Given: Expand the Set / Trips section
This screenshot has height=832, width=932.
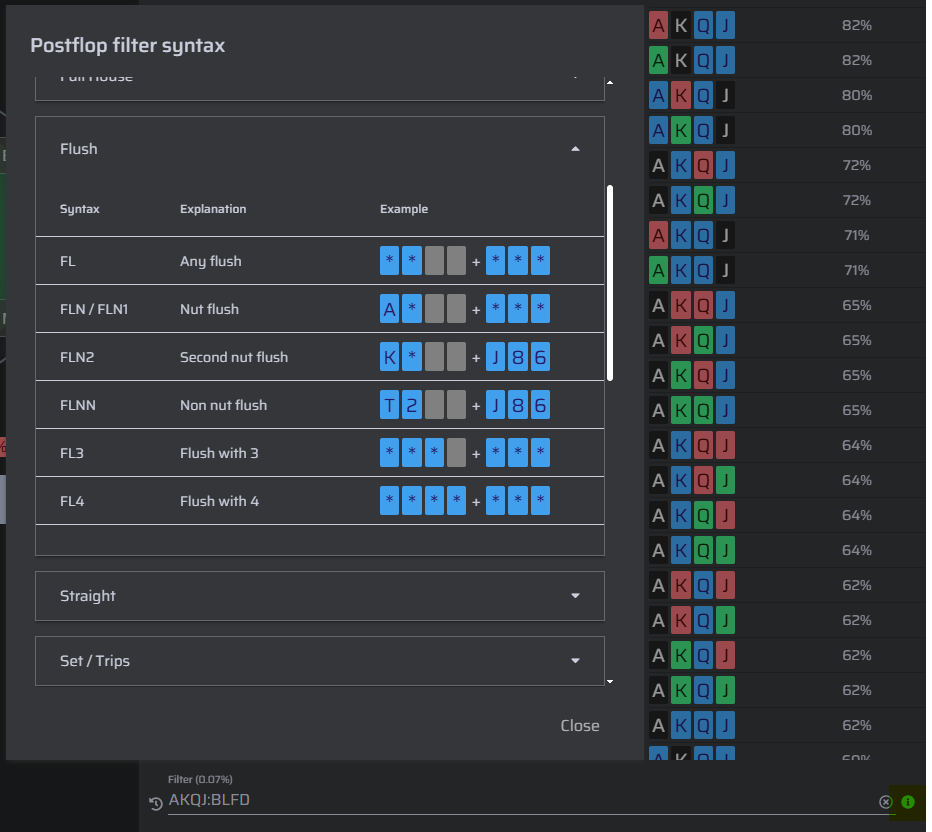Looking at the screenshot, I should pyautogui.click(x=320, y=661).
